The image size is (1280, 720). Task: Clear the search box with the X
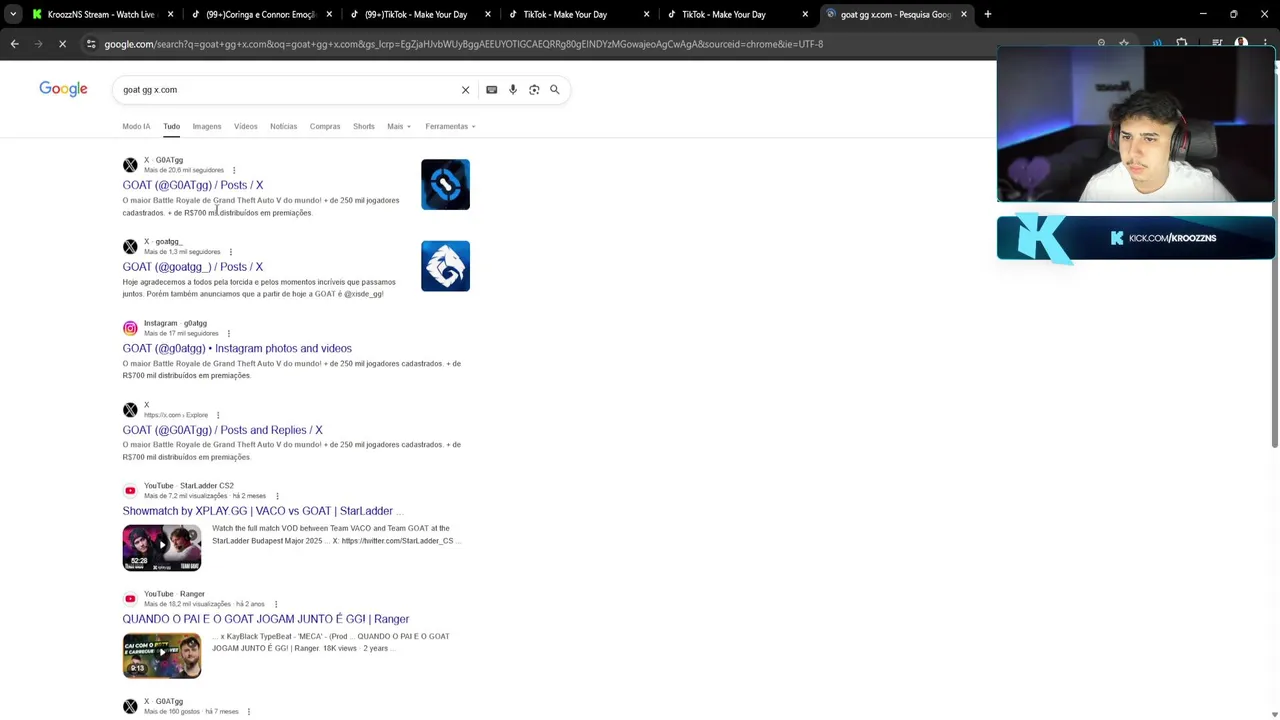click(465, 90)
